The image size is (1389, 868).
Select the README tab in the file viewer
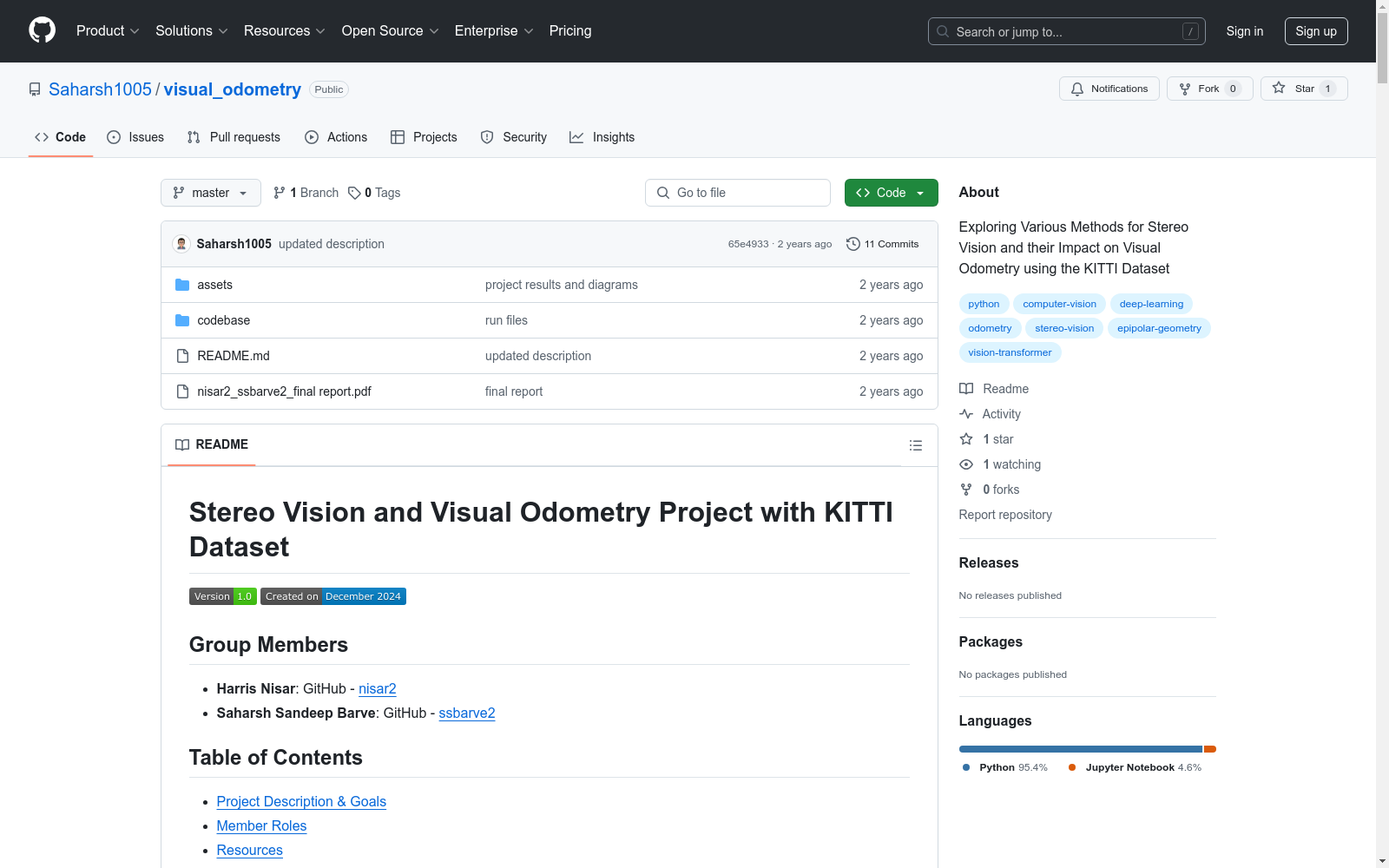212,444
